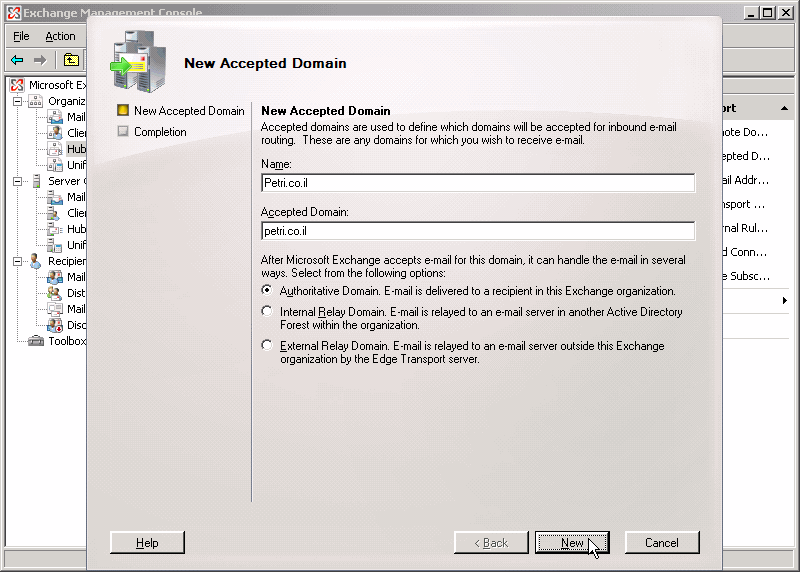Click the Hub Transport icon under Server Configuration
The width and height of the screenshot is (800, 572).
point(55,229)
